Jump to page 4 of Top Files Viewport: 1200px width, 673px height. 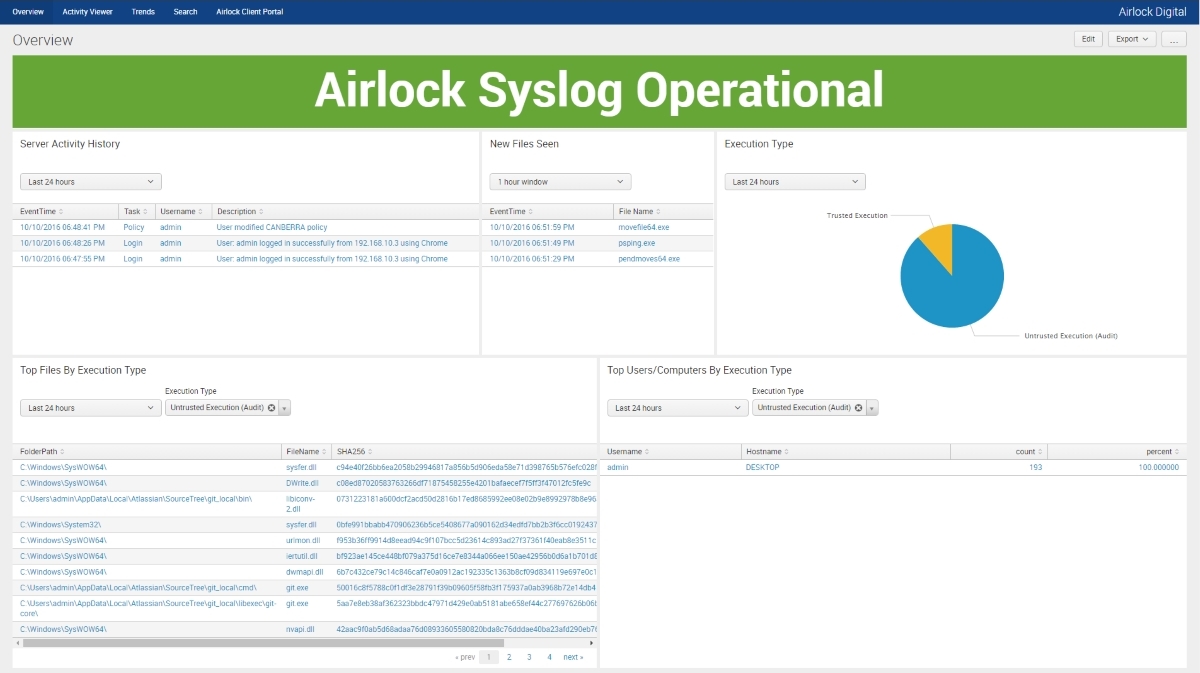549,657
